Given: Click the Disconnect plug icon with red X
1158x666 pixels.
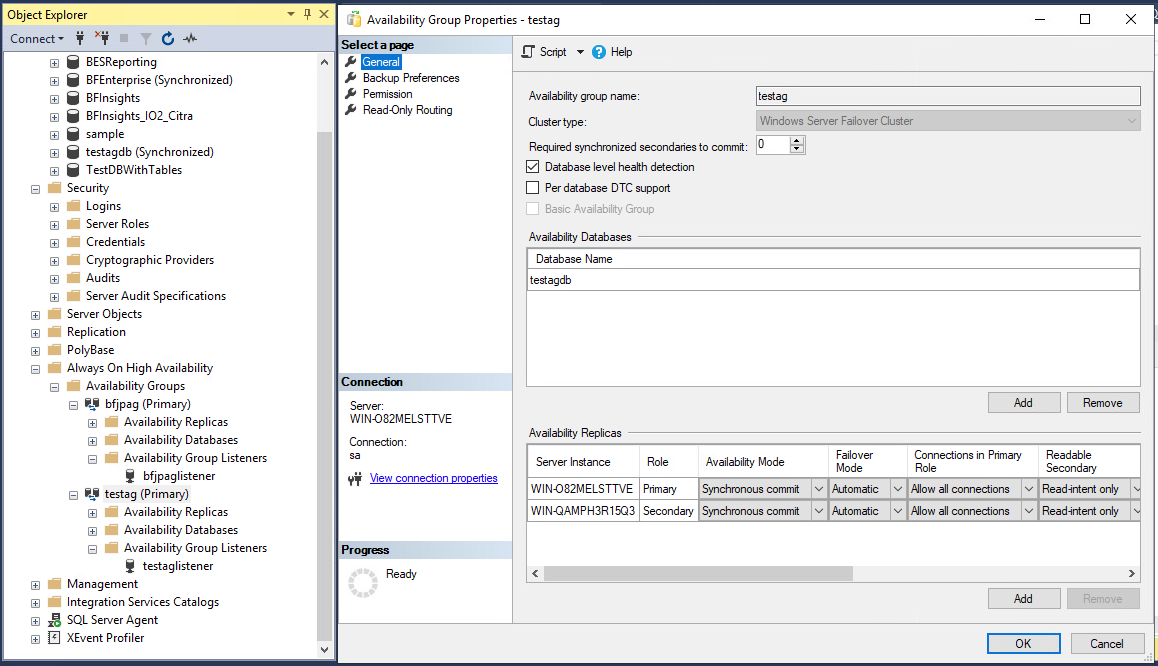Looking at the screenshot, I should coord(101,39).
